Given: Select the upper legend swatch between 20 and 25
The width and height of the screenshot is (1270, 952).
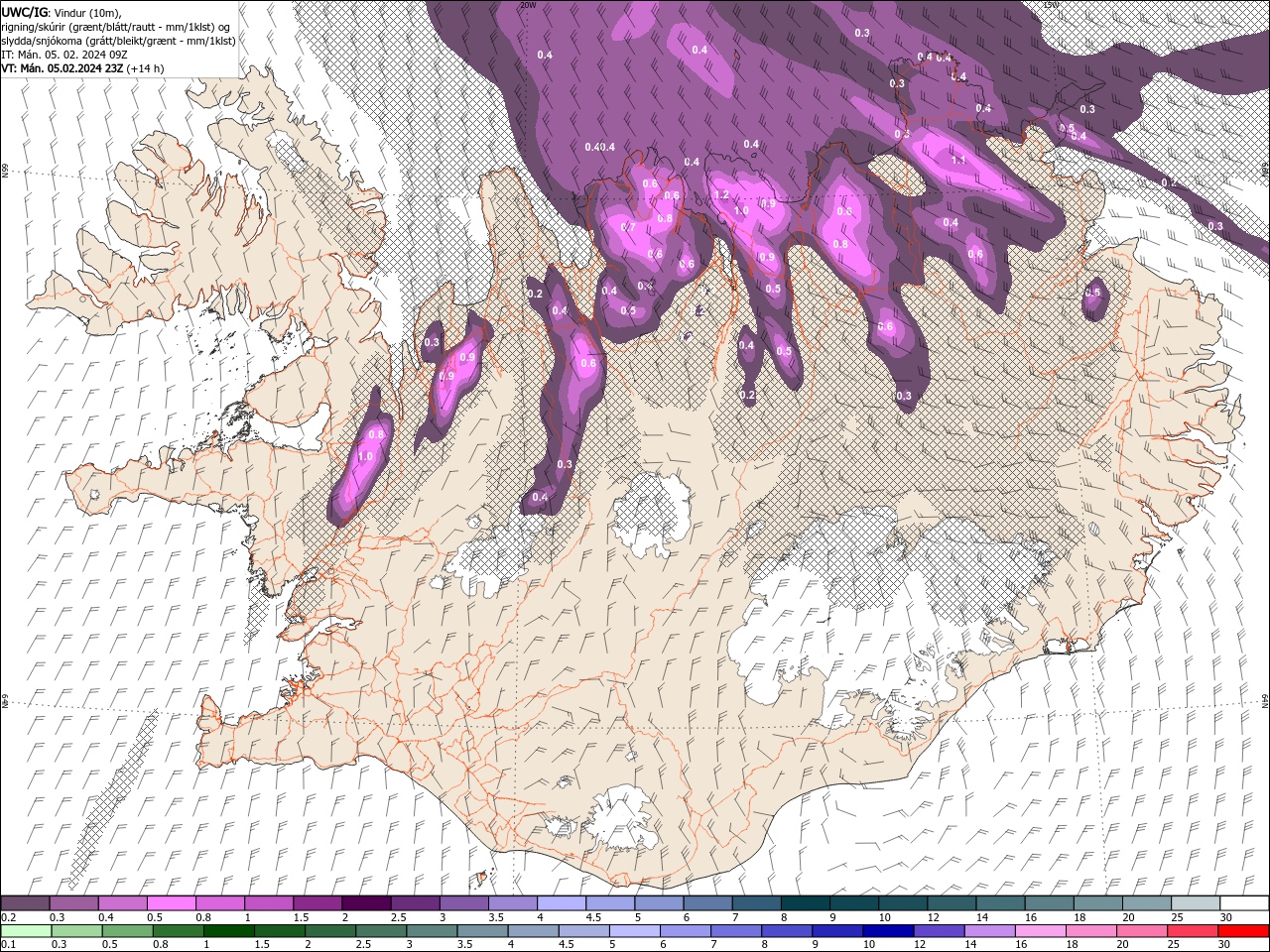Looking at the screenshot, I should (x=1145, y=903).
